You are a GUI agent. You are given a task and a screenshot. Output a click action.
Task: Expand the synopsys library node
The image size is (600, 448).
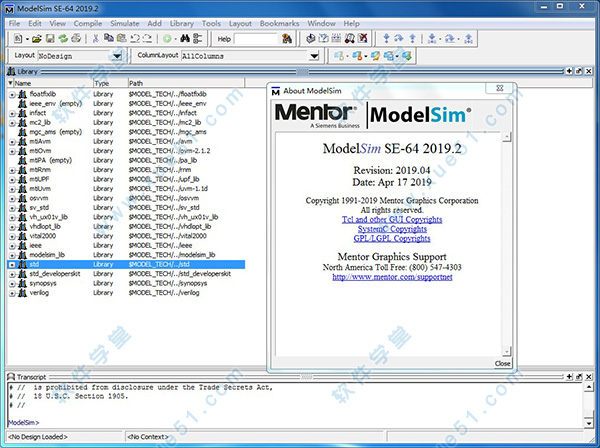point(12,283)
